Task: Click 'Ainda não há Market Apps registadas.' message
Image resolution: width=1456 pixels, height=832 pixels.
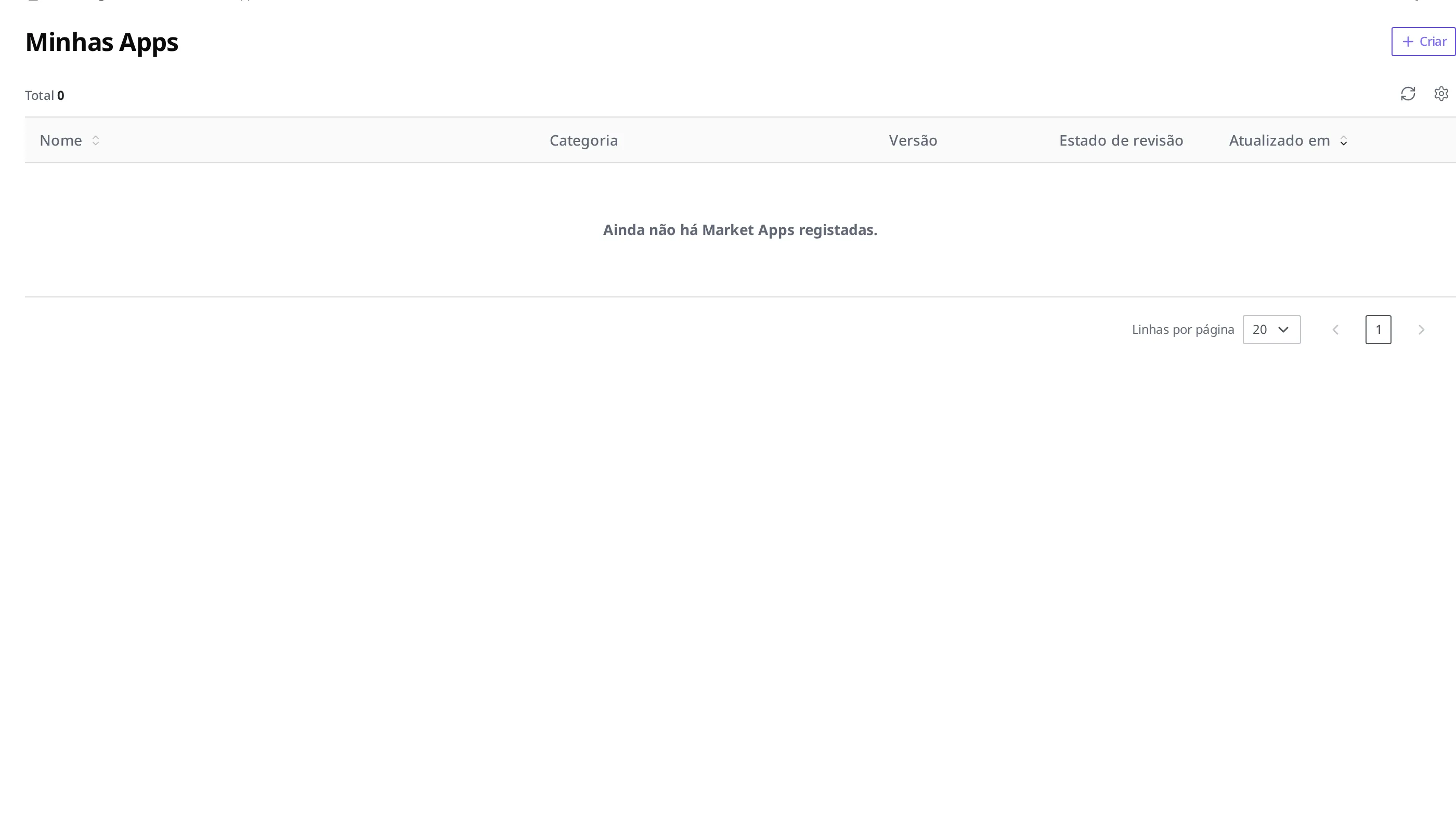Action: pos(740,230)
